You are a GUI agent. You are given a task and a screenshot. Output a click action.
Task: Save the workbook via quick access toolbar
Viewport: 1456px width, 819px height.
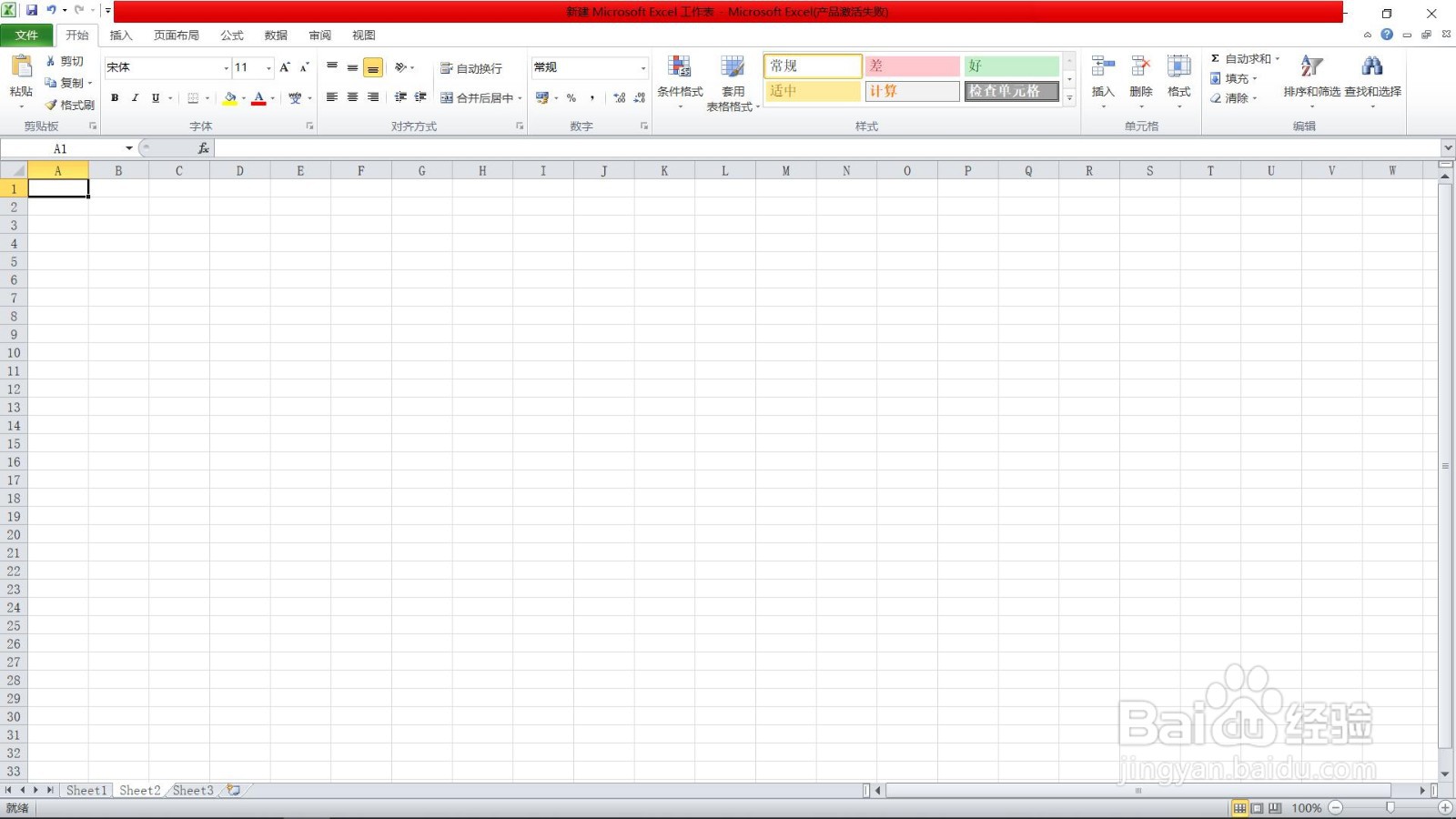(32, 10)
